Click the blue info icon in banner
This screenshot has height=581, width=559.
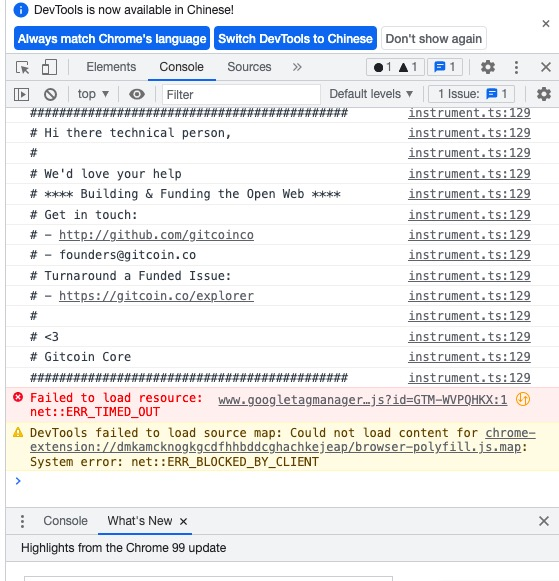click(x=21, y=10)
